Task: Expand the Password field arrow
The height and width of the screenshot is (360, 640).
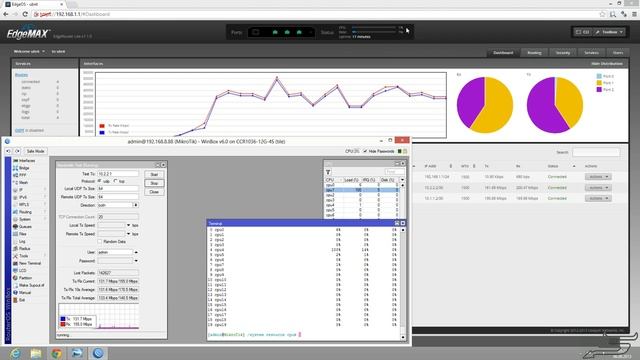Action: click(x=136, y=261)
